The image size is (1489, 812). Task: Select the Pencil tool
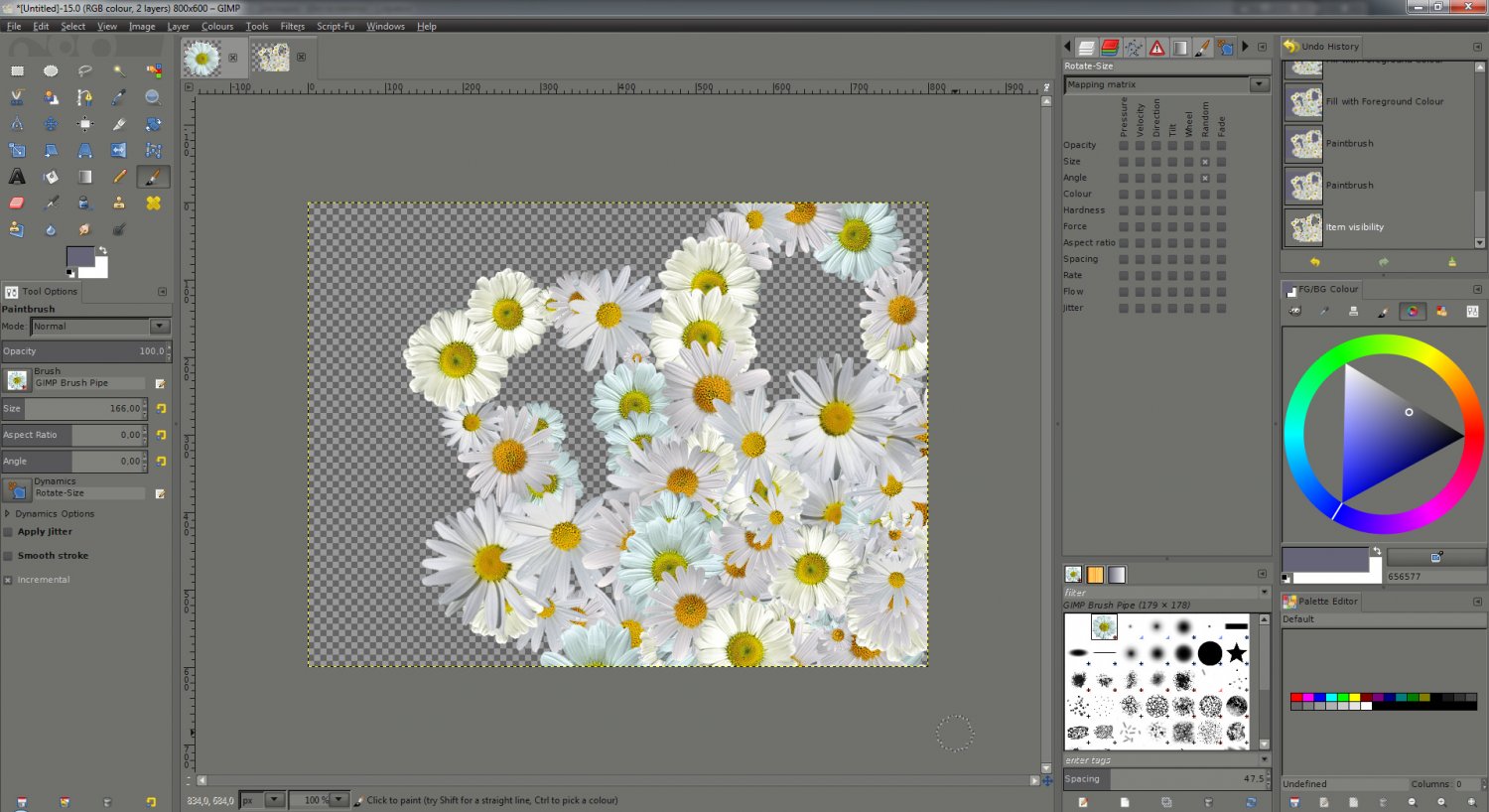click(119, 177)
